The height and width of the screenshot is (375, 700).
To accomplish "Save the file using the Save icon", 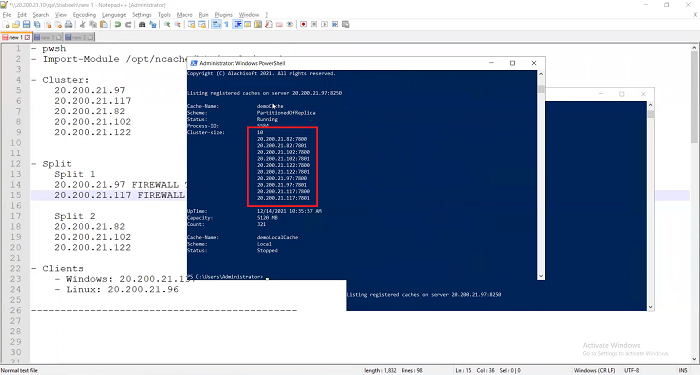I will coord(26,25).
